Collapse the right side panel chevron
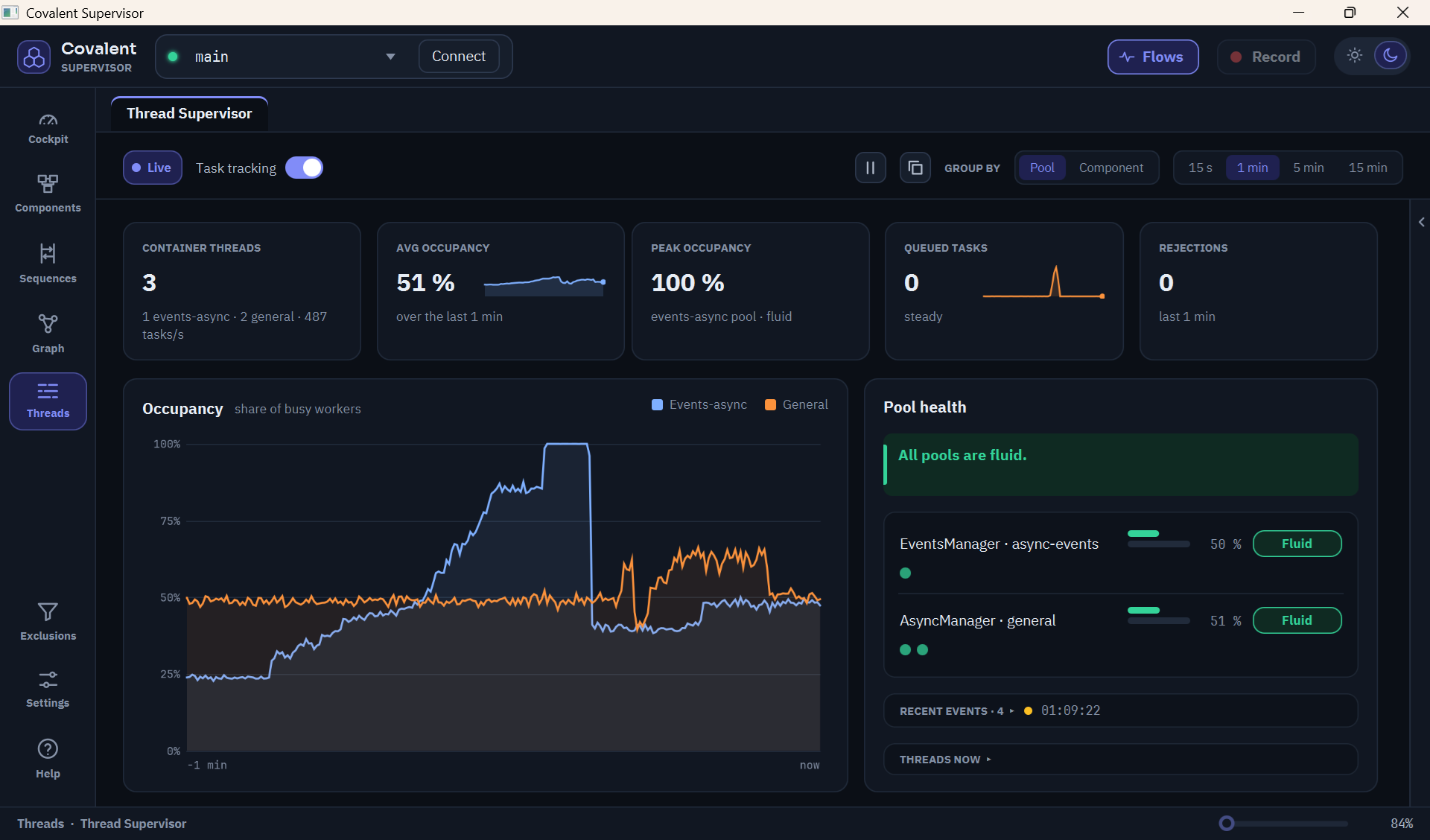Screen dimensions: 1430x840 (x=1421, y=222)
